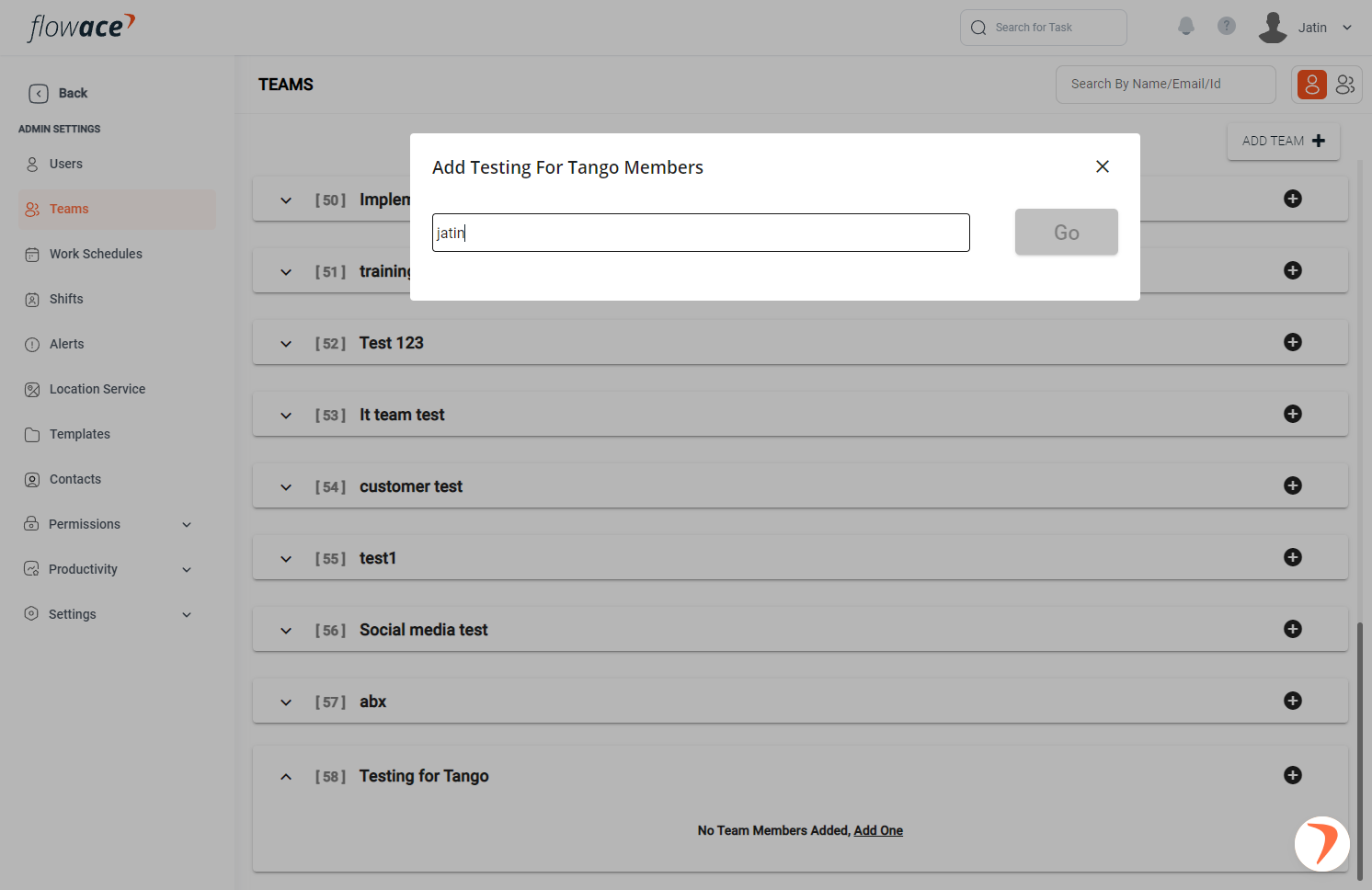Screen dimensions: 1372x890
Task: Select the Testing for Tango team name
Action: [x=424, y=776]
